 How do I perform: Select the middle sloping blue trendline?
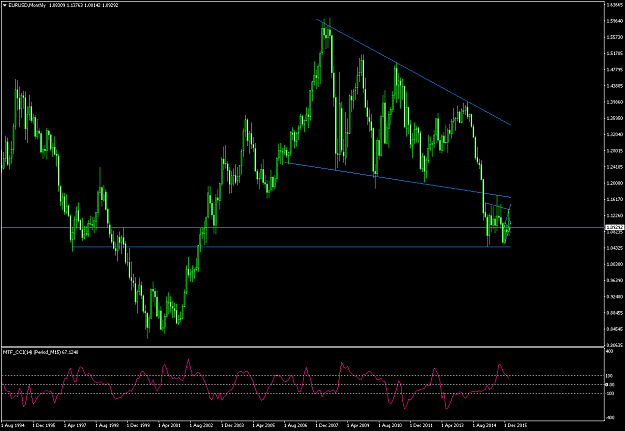(x=398, y=180)
